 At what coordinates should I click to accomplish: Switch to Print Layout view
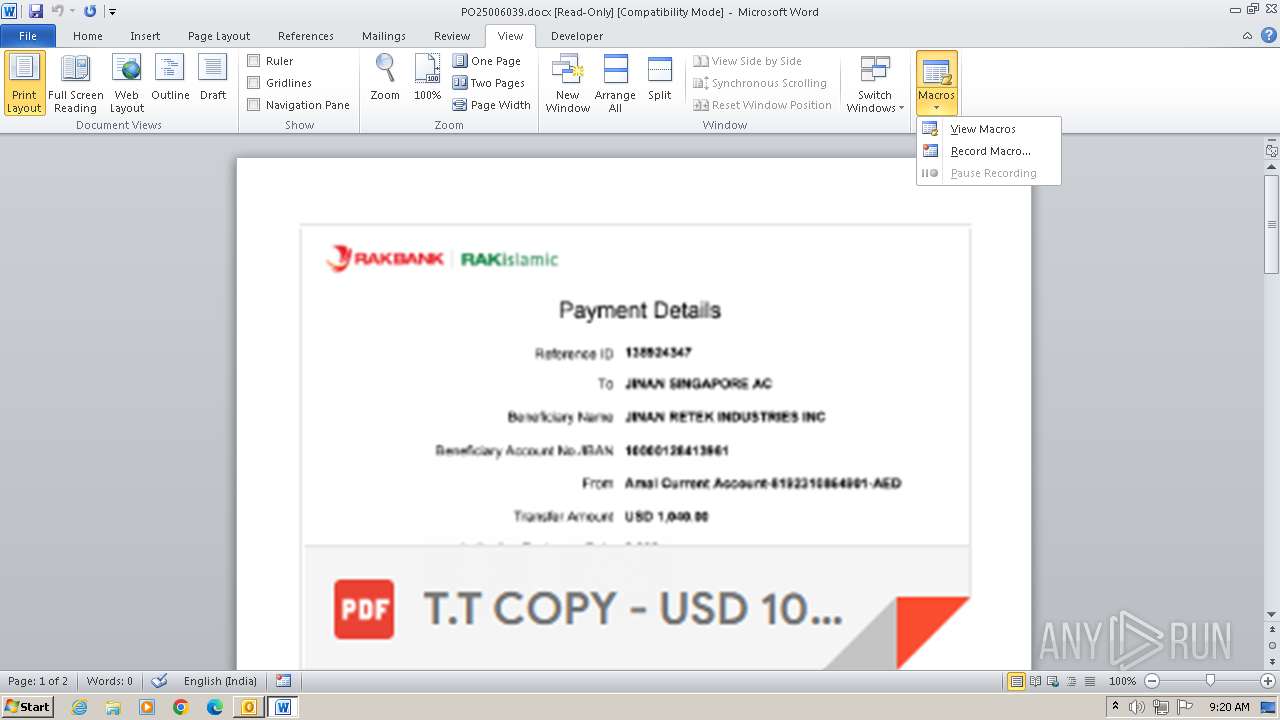click(24, 83)
